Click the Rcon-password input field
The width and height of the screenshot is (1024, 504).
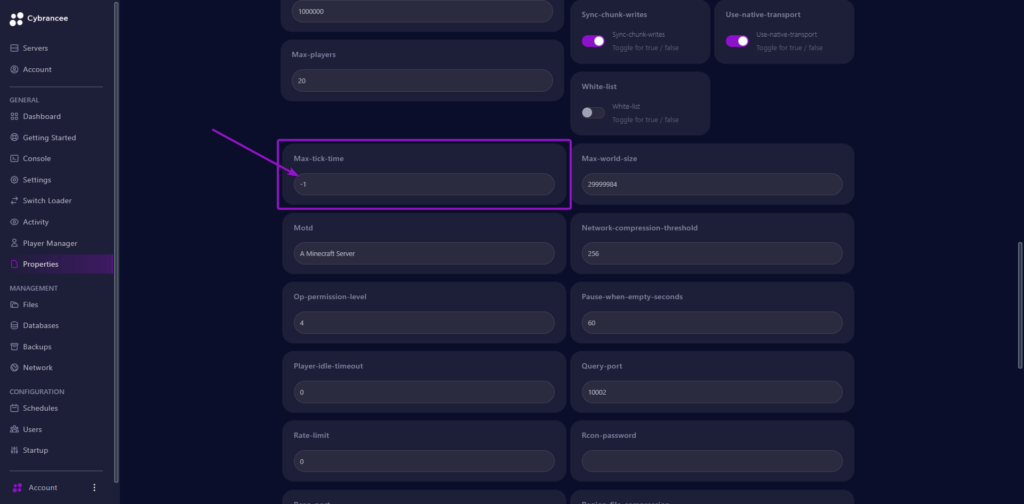pos(712,461)
